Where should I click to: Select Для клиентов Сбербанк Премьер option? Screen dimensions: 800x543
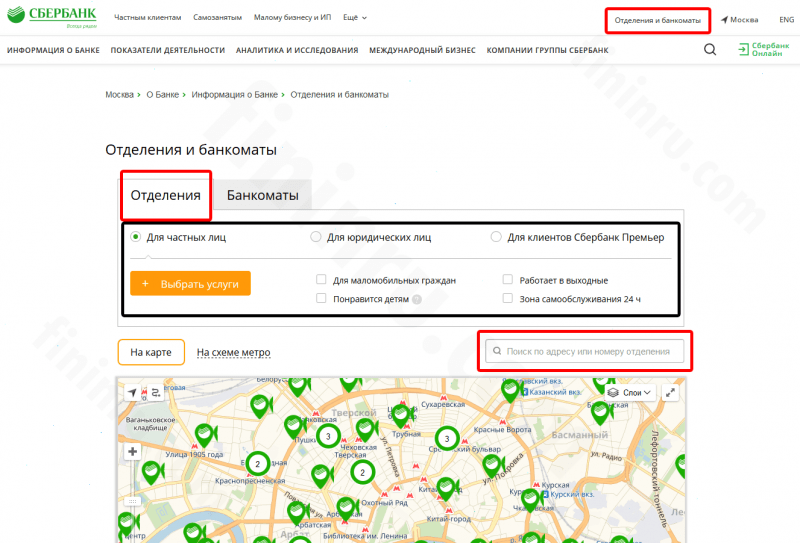(496, 237)
